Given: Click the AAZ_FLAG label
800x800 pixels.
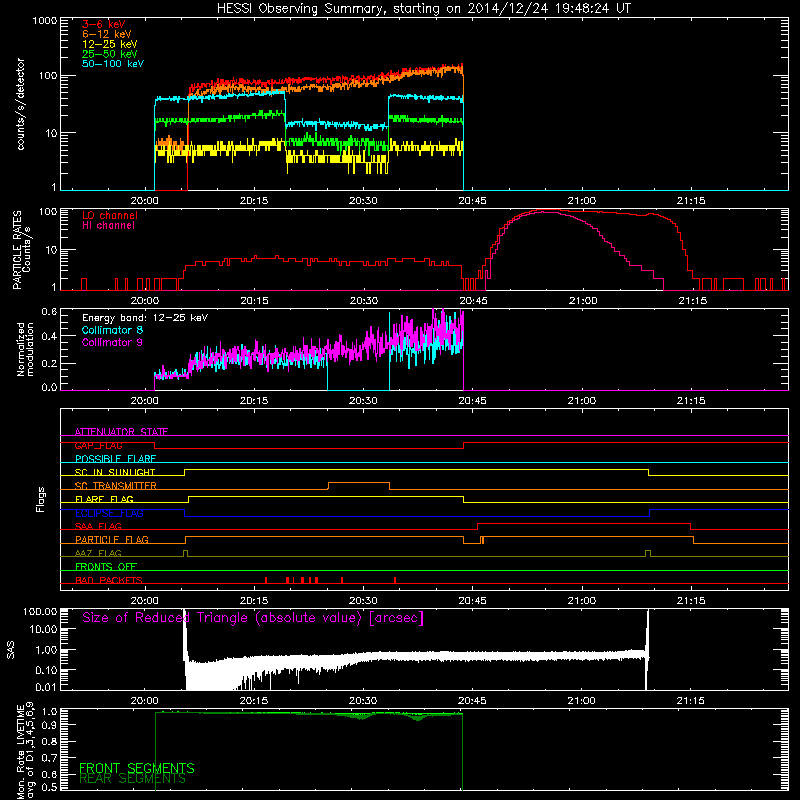Looking at the screenshot, I should pyautogui.click(x=98, y=553).
